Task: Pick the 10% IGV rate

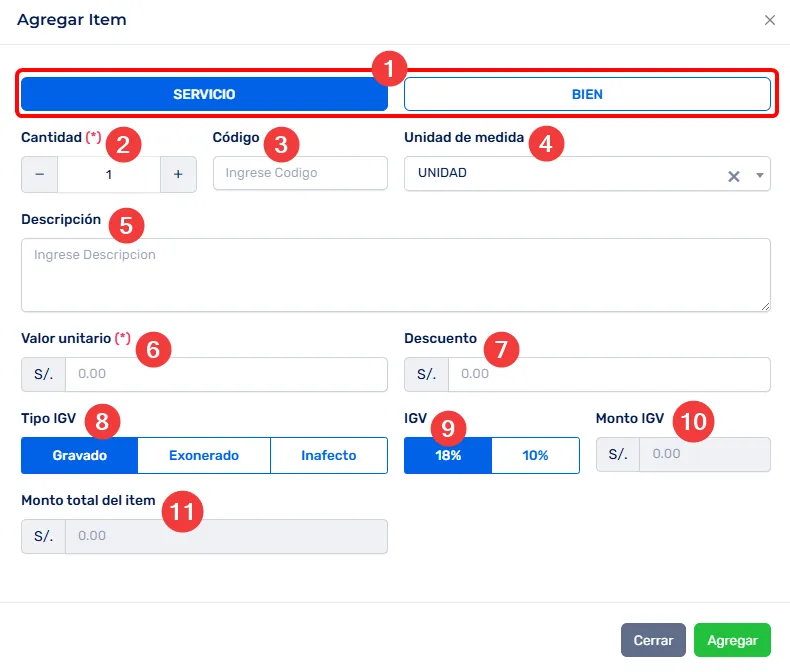Action: (535, 455)
